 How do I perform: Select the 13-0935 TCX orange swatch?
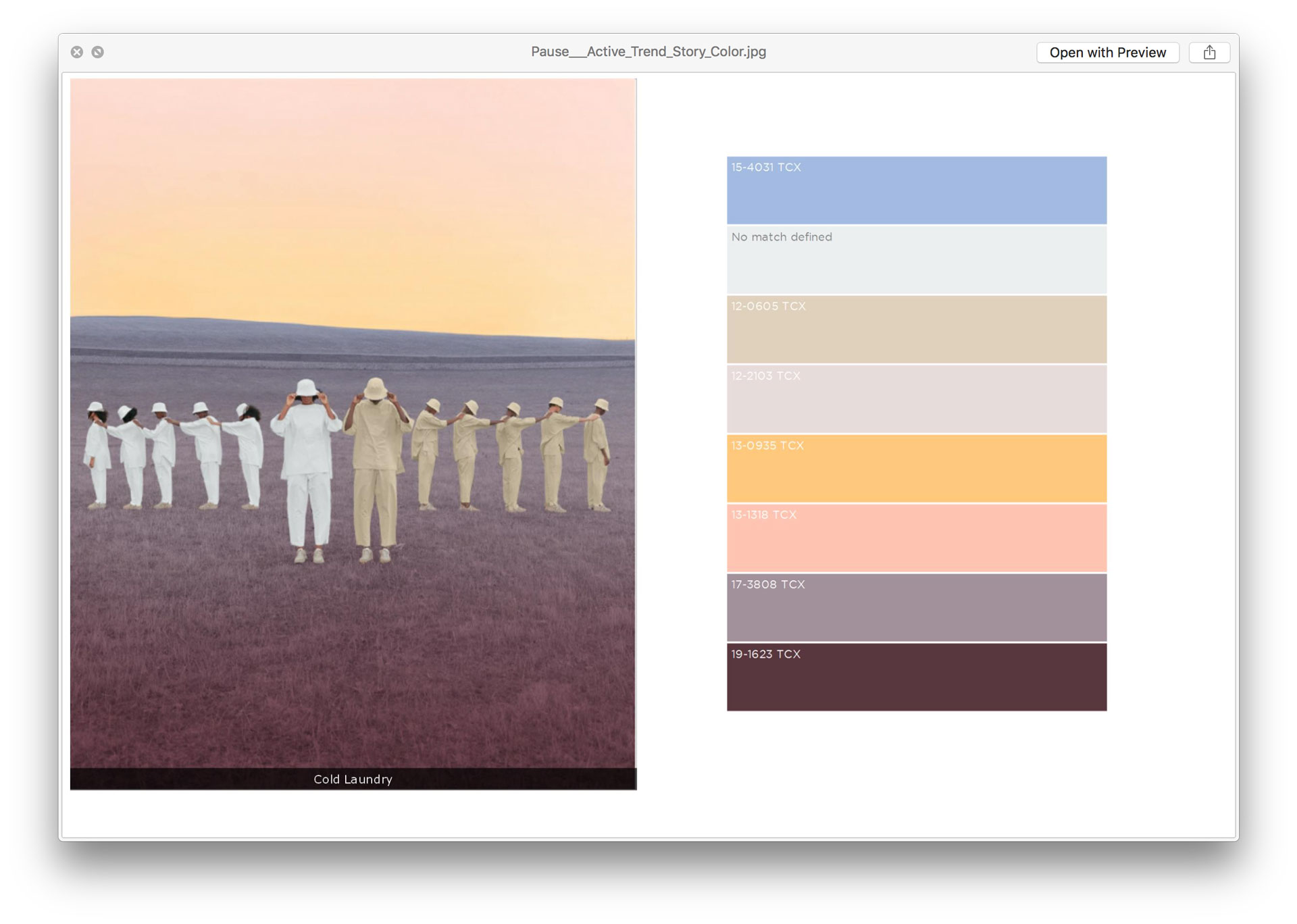[917, 469]
